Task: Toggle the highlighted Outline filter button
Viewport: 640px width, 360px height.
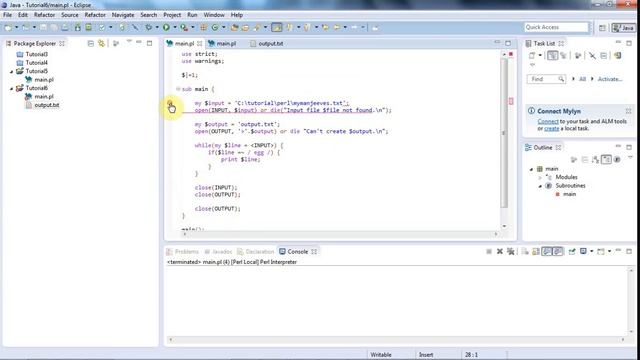Action: [x=606, y=159]
